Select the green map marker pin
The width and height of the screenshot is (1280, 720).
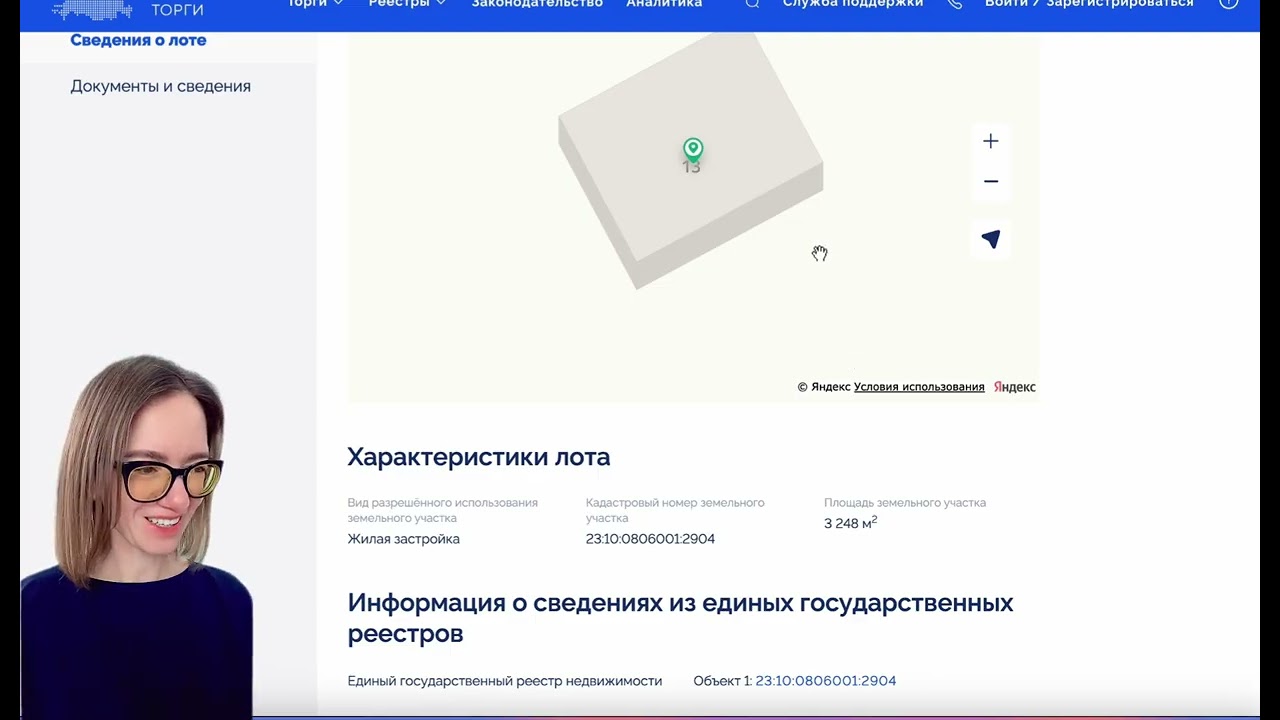(692, 149)
